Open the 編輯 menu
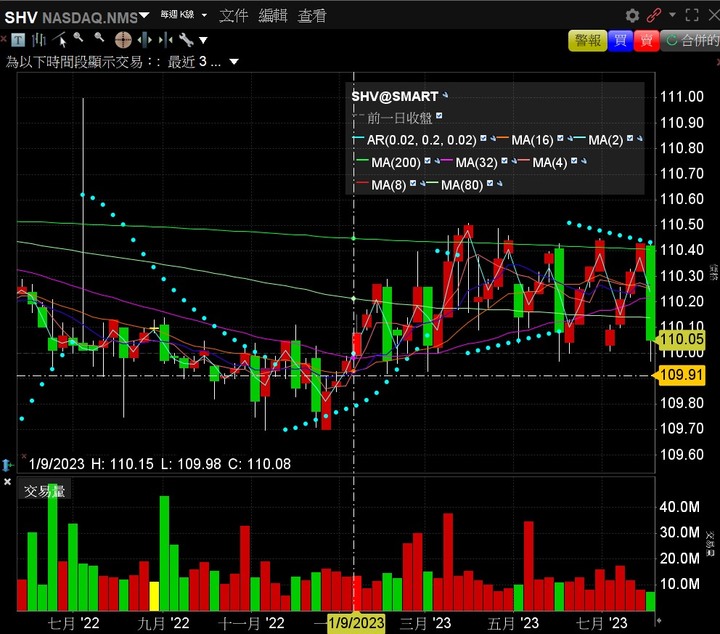The height and width of the screenshot is (634, 720). (x=273, y=16)
